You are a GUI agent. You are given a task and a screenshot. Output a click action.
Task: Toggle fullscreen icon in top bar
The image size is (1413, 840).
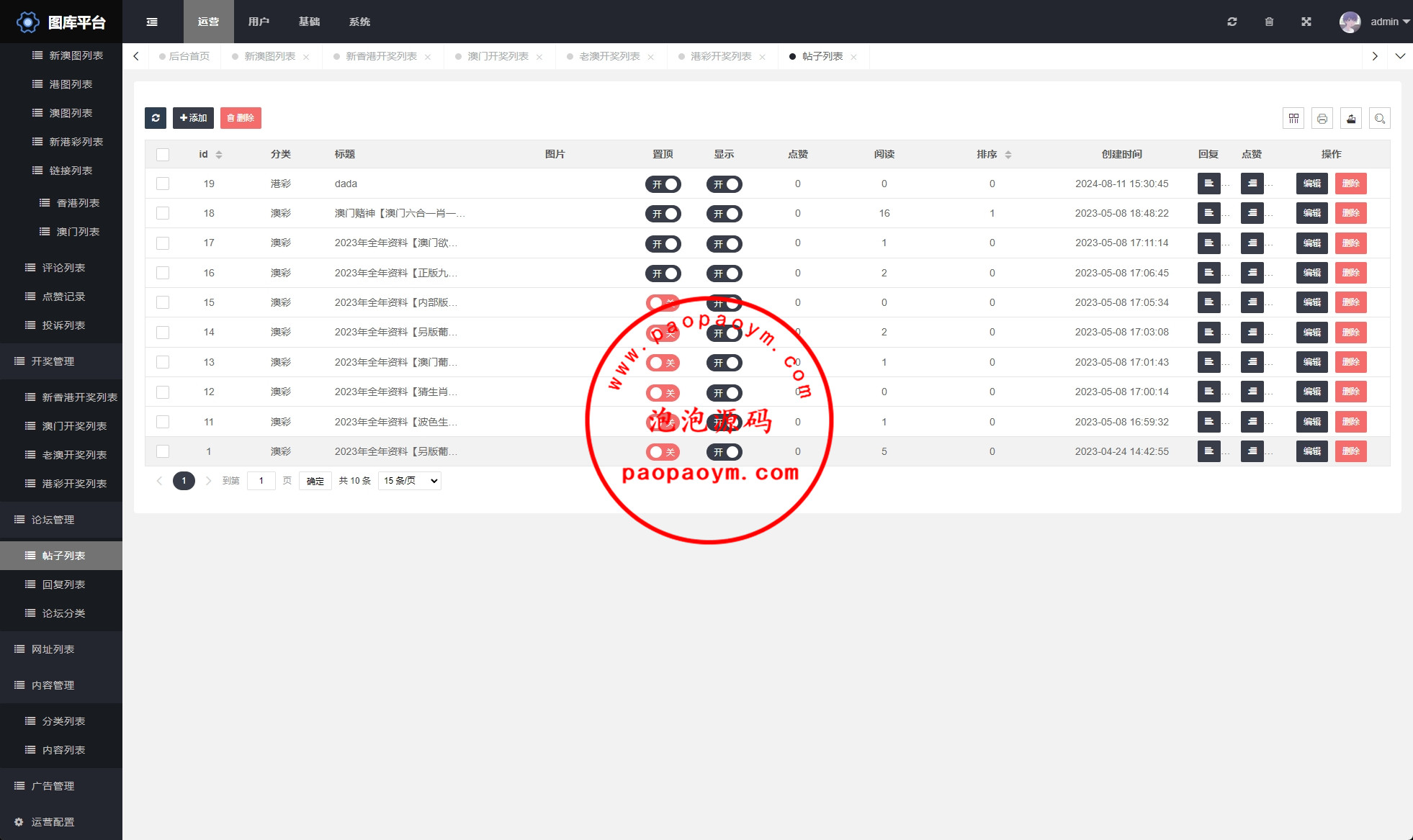point(1306,22)
